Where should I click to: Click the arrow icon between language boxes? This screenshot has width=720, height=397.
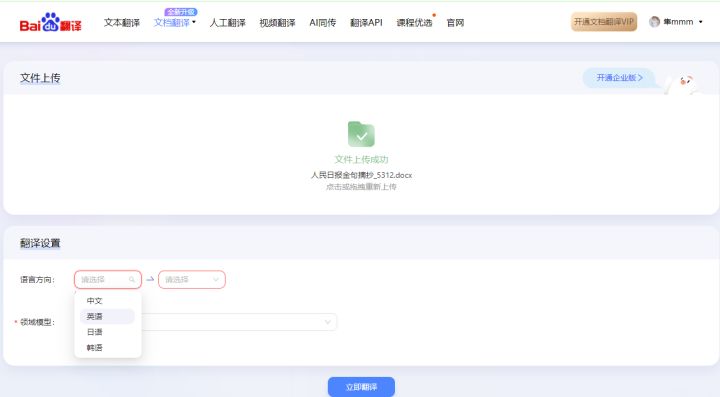pos(150,279)
